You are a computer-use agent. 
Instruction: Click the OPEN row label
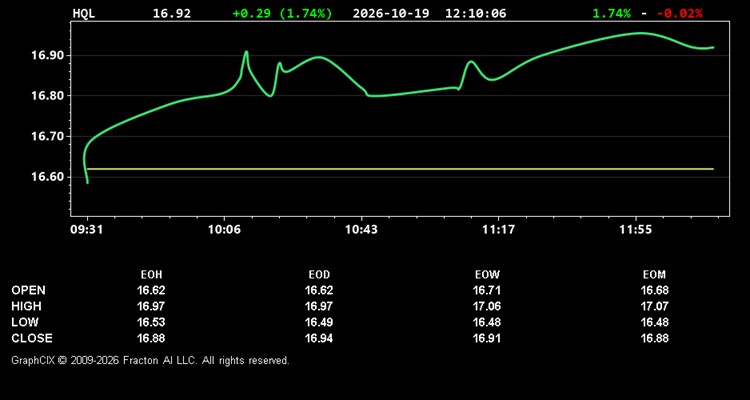coord(29,290)
